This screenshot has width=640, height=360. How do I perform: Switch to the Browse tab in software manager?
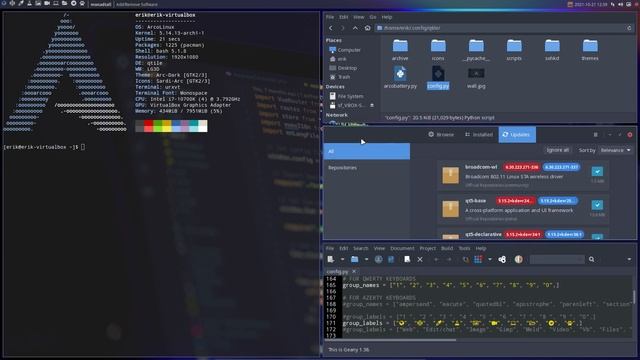coord(441,134)
